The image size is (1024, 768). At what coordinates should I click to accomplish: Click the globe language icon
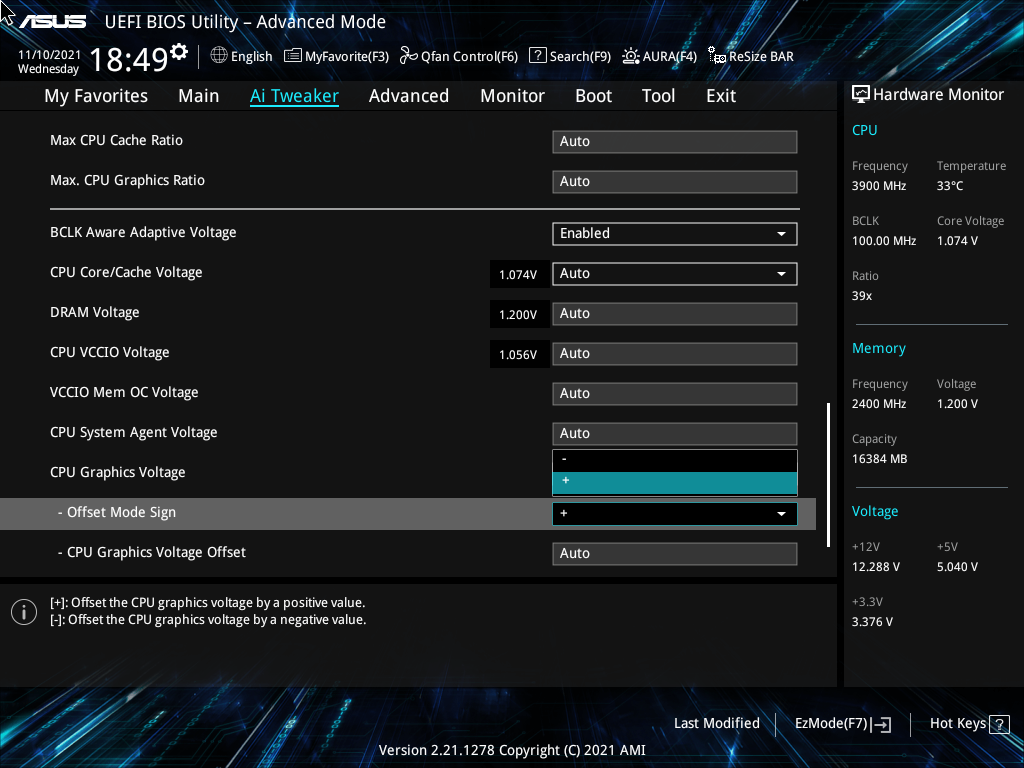tap(219, 56)
